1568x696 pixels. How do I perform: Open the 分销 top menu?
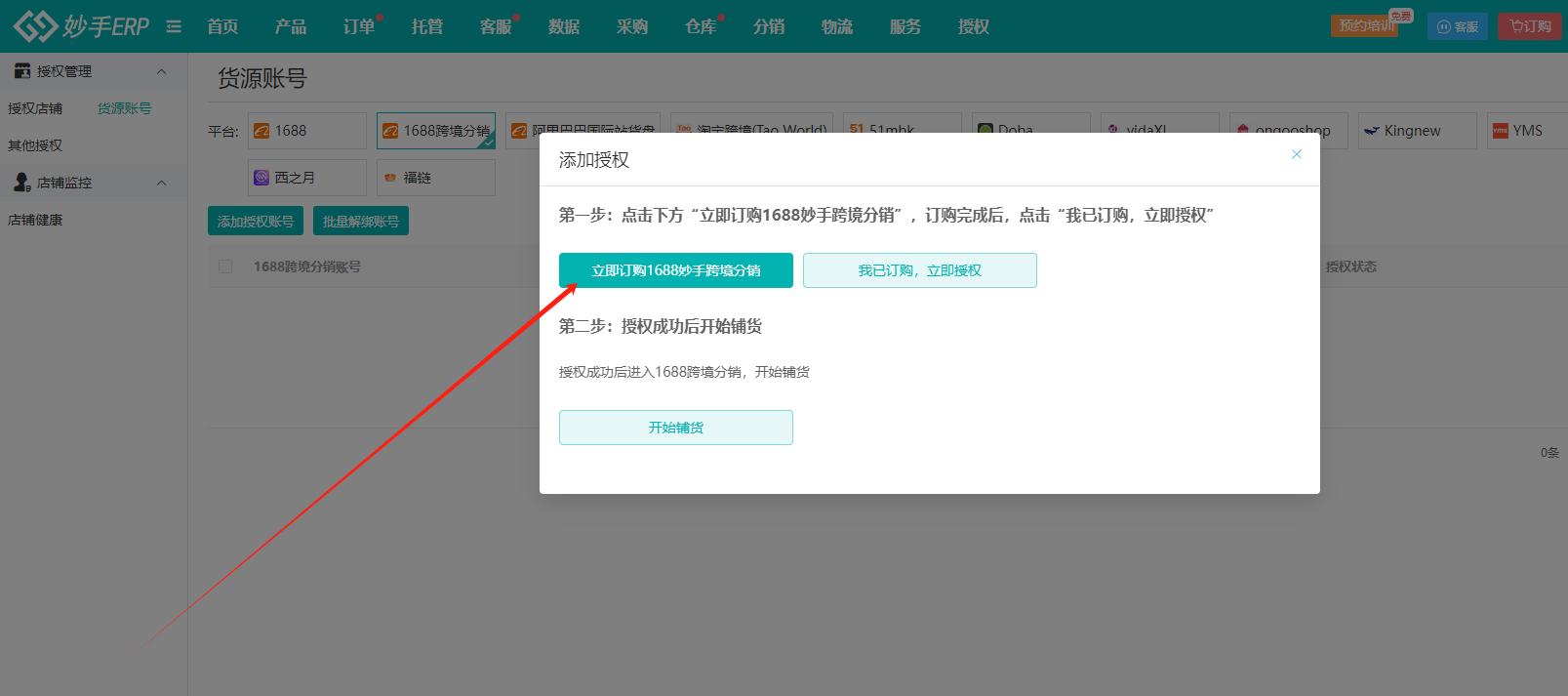(769, 26)
